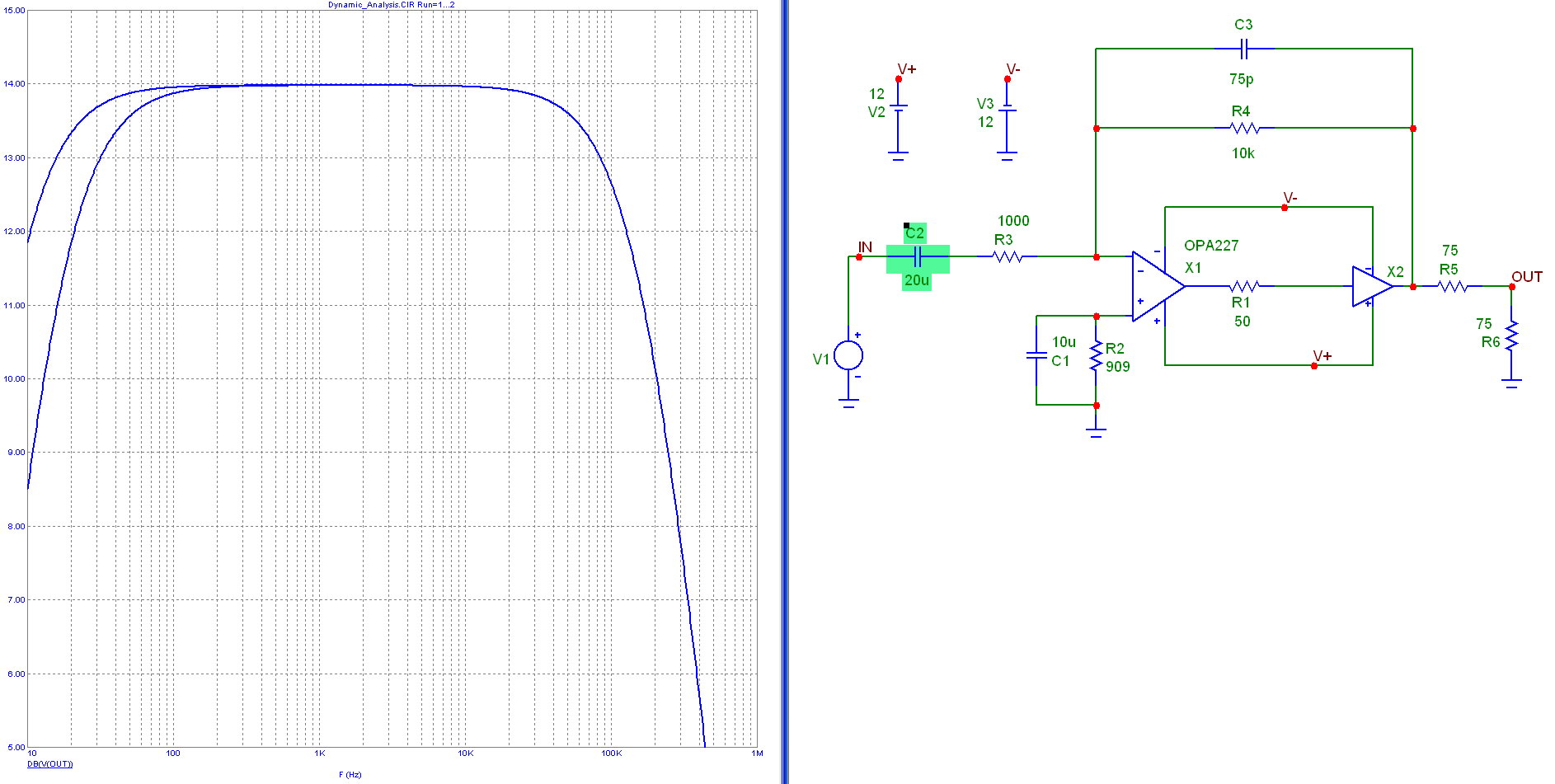
Task: Select the X1 OPA227 op-amp symbol
Action: (x=1158, y=286)
